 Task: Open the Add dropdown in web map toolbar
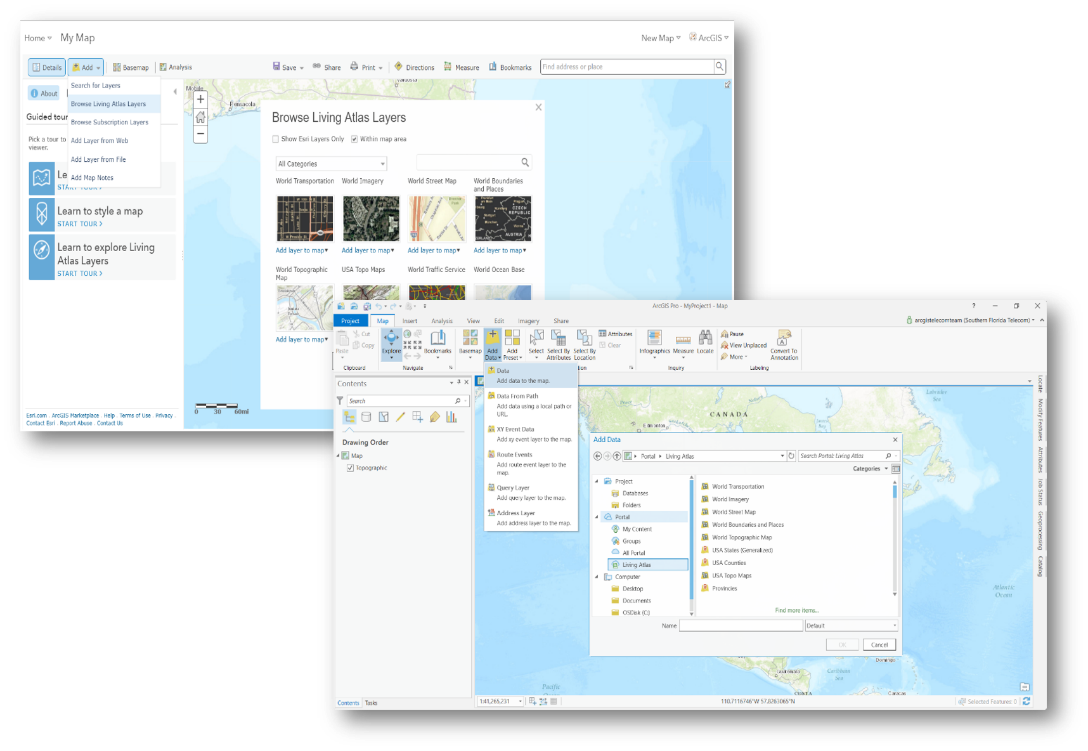coord(86,67)
